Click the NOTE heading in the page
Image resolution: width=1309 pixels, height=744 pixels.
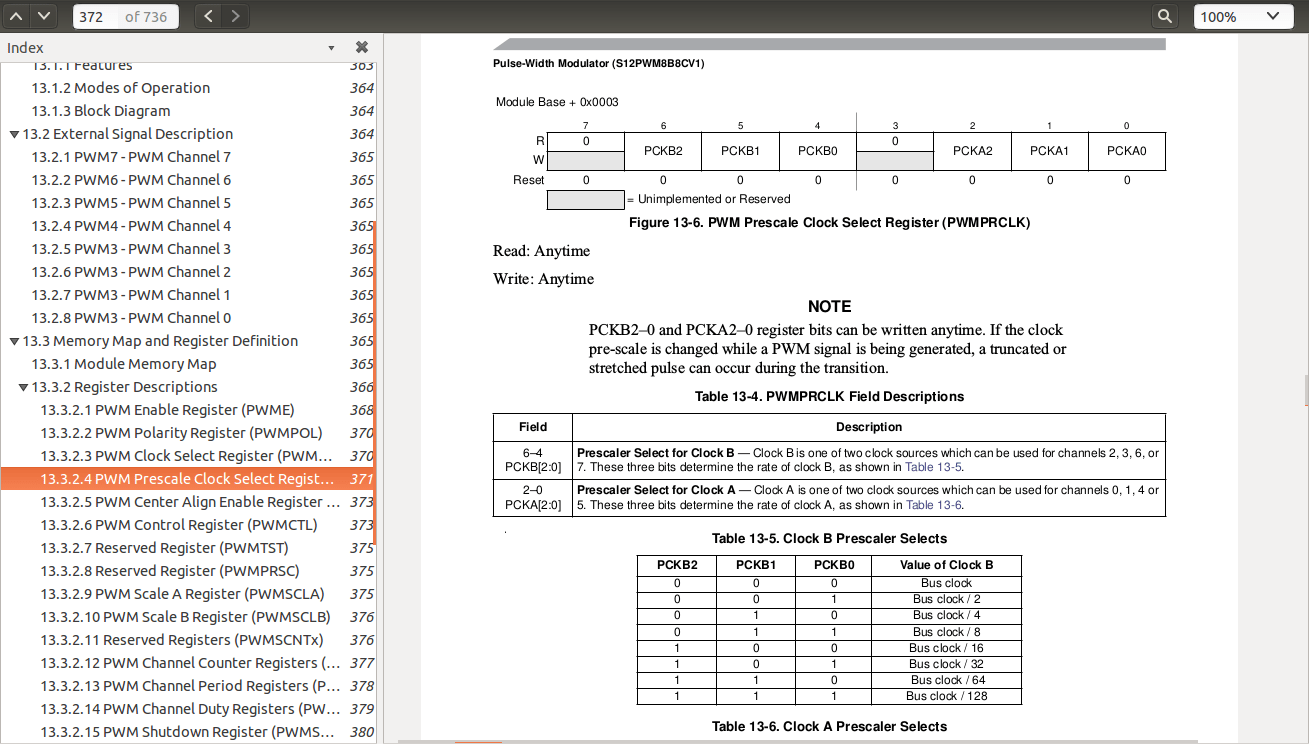pos(829,306)
